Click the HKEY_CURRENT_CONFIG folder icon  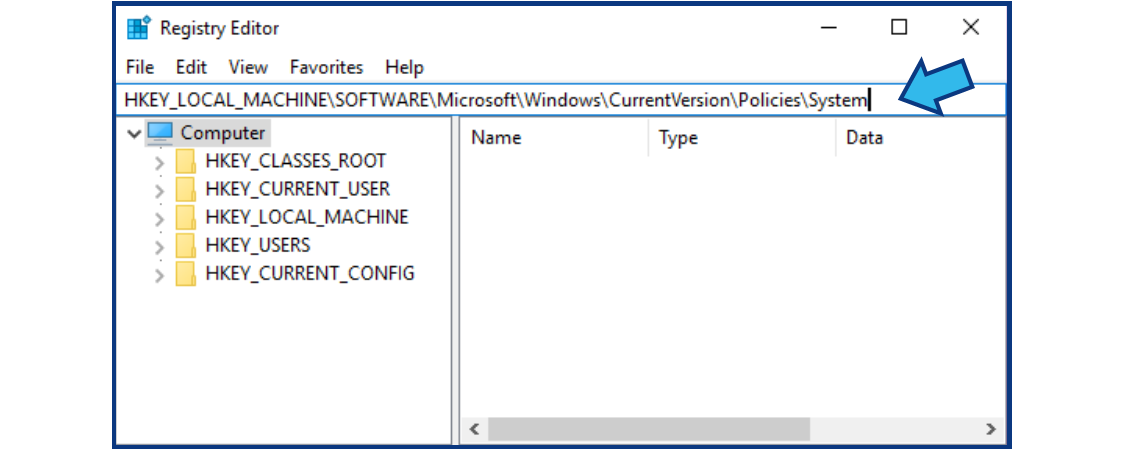click(x=185, y=274)
